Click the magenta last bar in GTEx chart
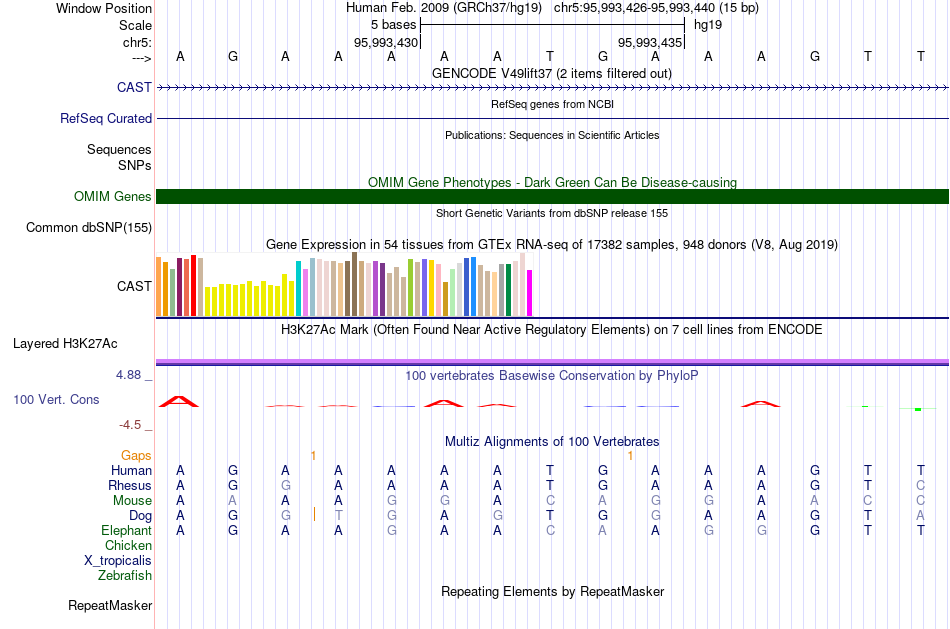 530,293
